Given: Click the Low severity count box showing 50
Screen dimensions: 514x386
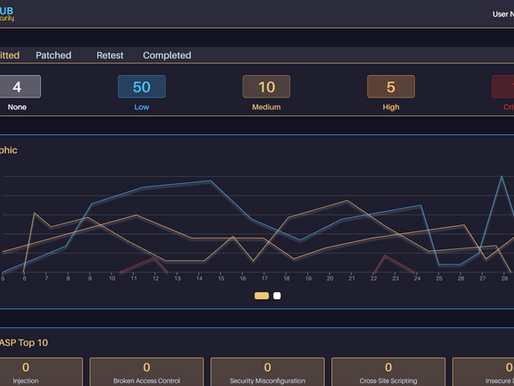Looking at the screenshot, I should pyautogui.click(x=142, y=87).
